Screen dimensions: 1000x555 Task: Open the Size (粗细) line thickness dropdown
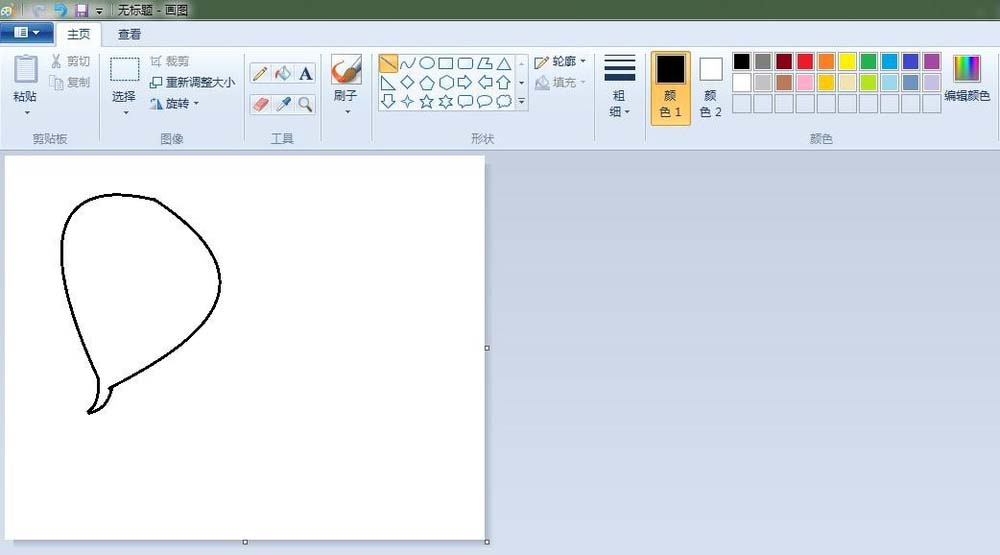619,86
